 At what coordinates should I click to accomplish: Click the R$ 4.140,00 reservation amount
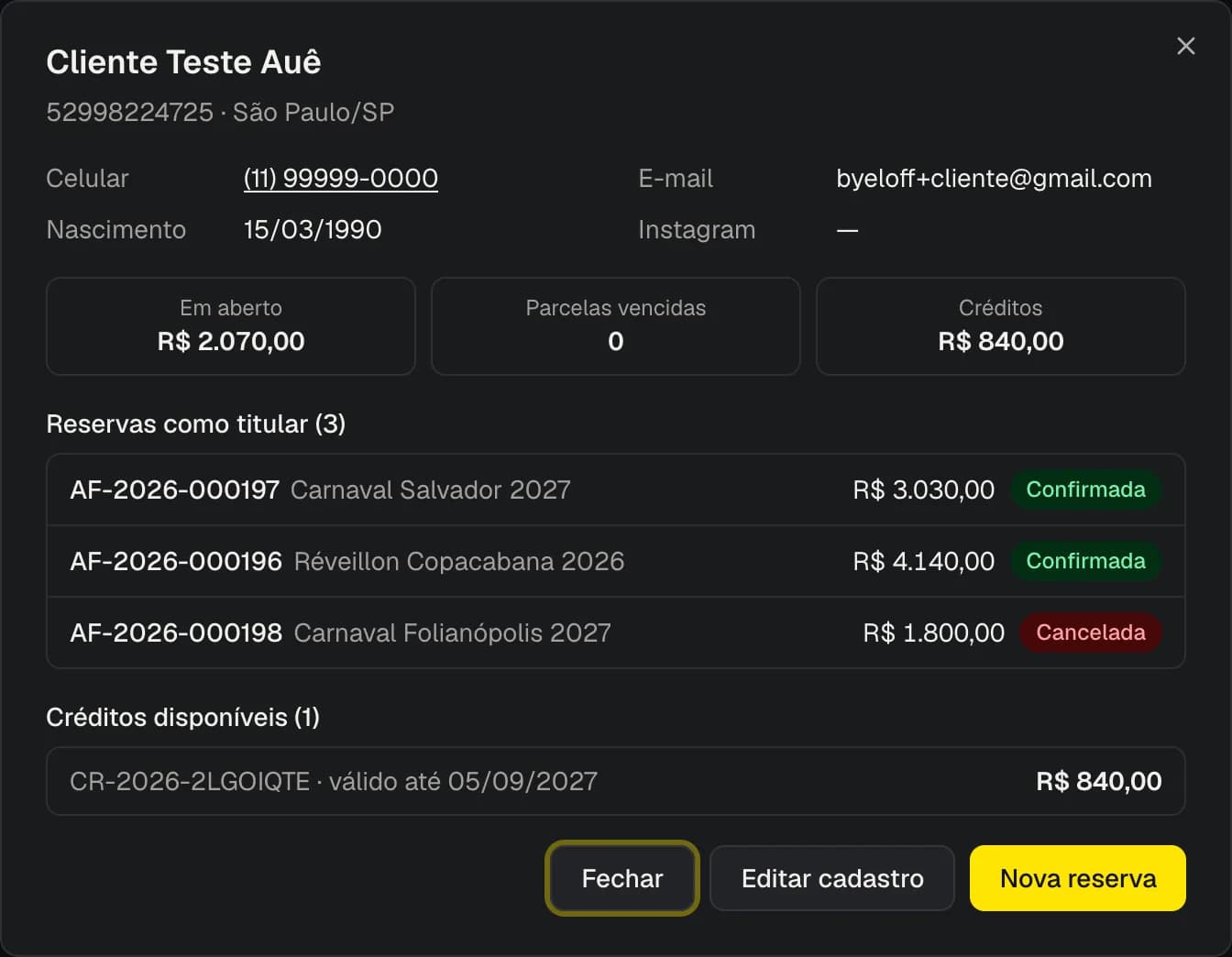[x=923, y=561]
